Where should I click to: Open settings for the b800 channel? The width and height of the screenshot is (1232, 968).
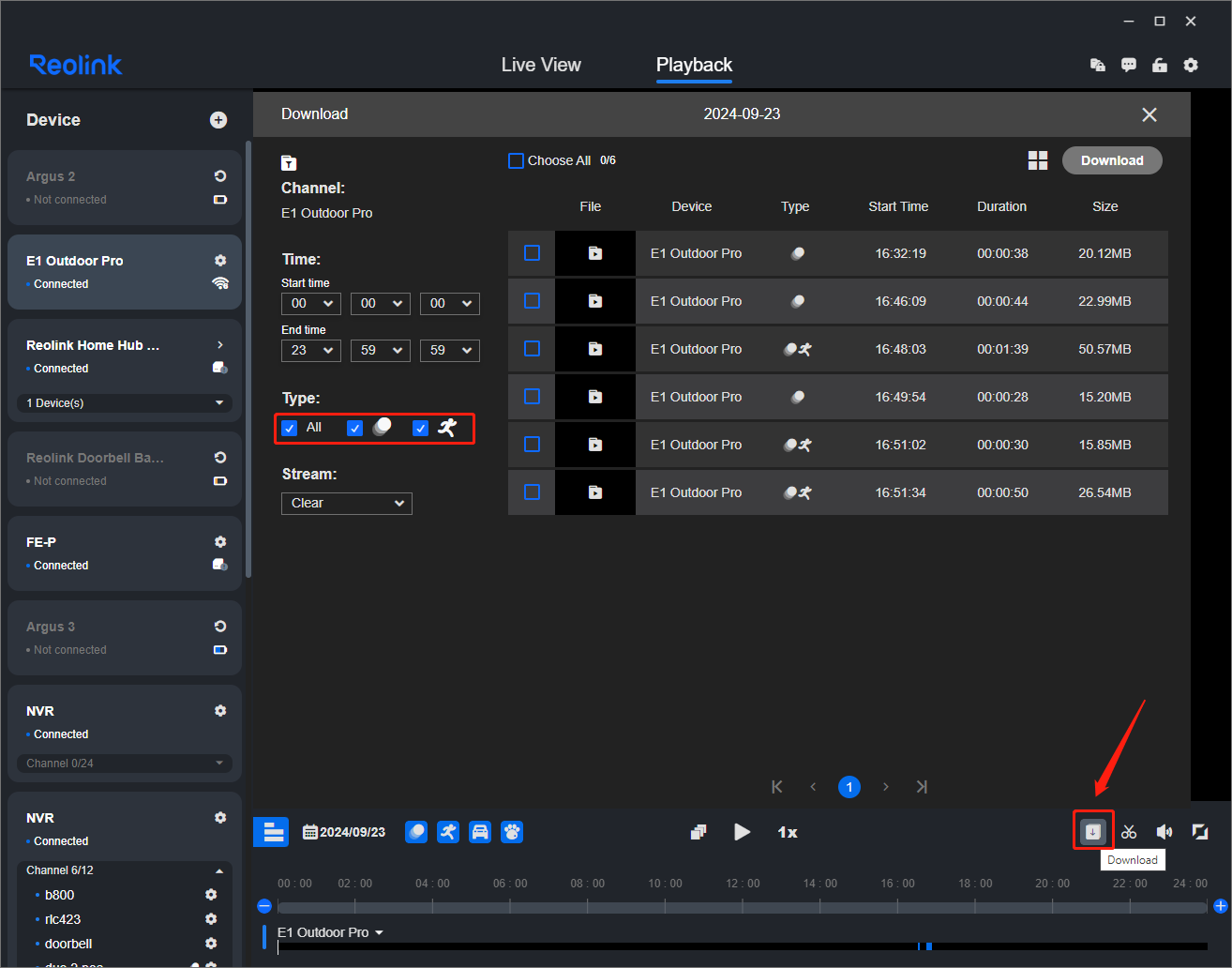point(211,895)
